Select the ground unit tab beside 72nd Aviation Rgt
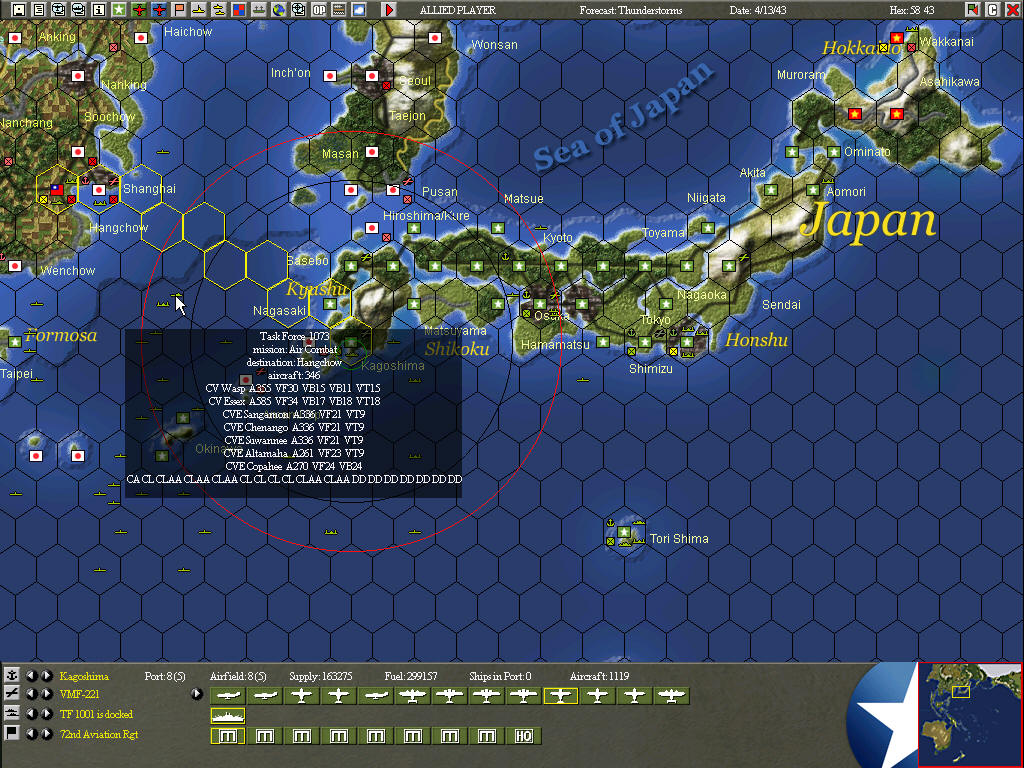The image size is (1024, 768). (x=12, y=734)
